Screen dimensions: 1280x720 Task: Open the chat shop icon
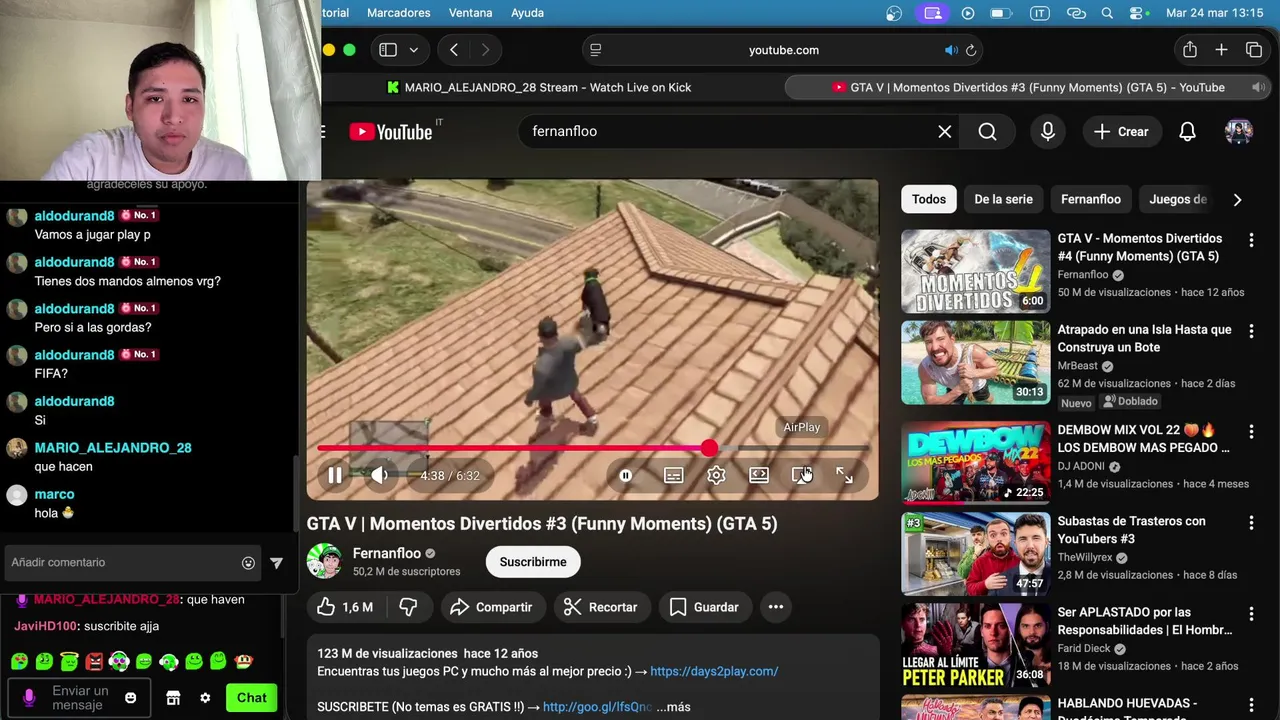(x=173, y=698)
